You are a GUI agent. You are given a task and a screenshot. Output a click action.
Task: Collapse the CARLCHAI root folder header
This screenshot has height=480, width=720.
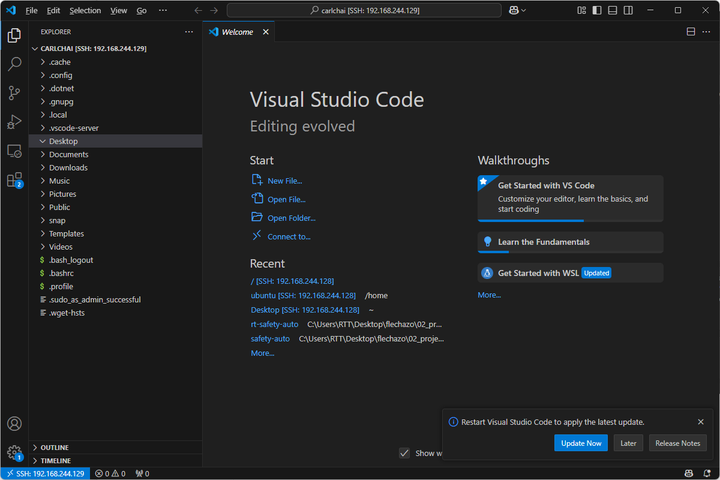(115, 49)
